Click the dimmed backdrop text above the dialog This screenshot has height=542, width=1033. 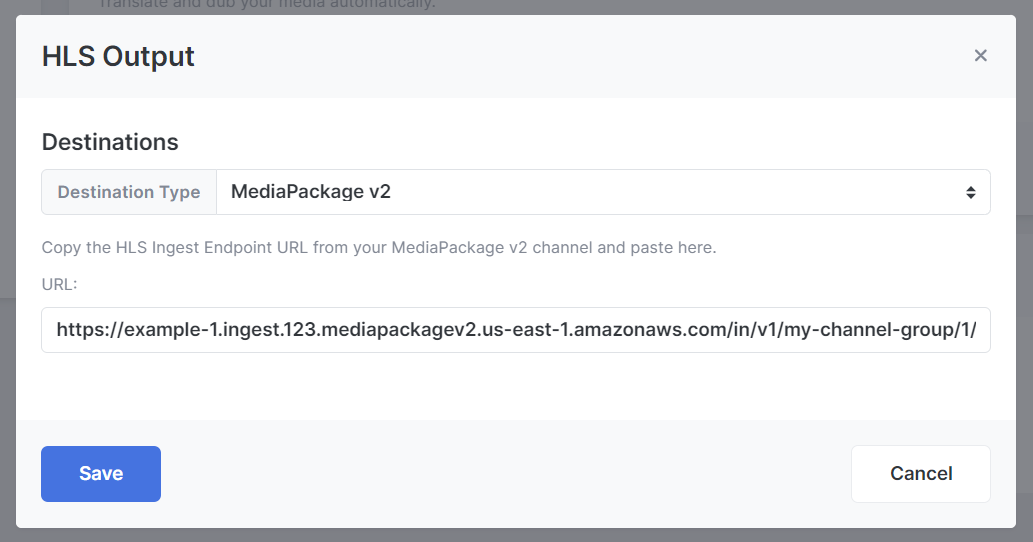coord(267,5)
